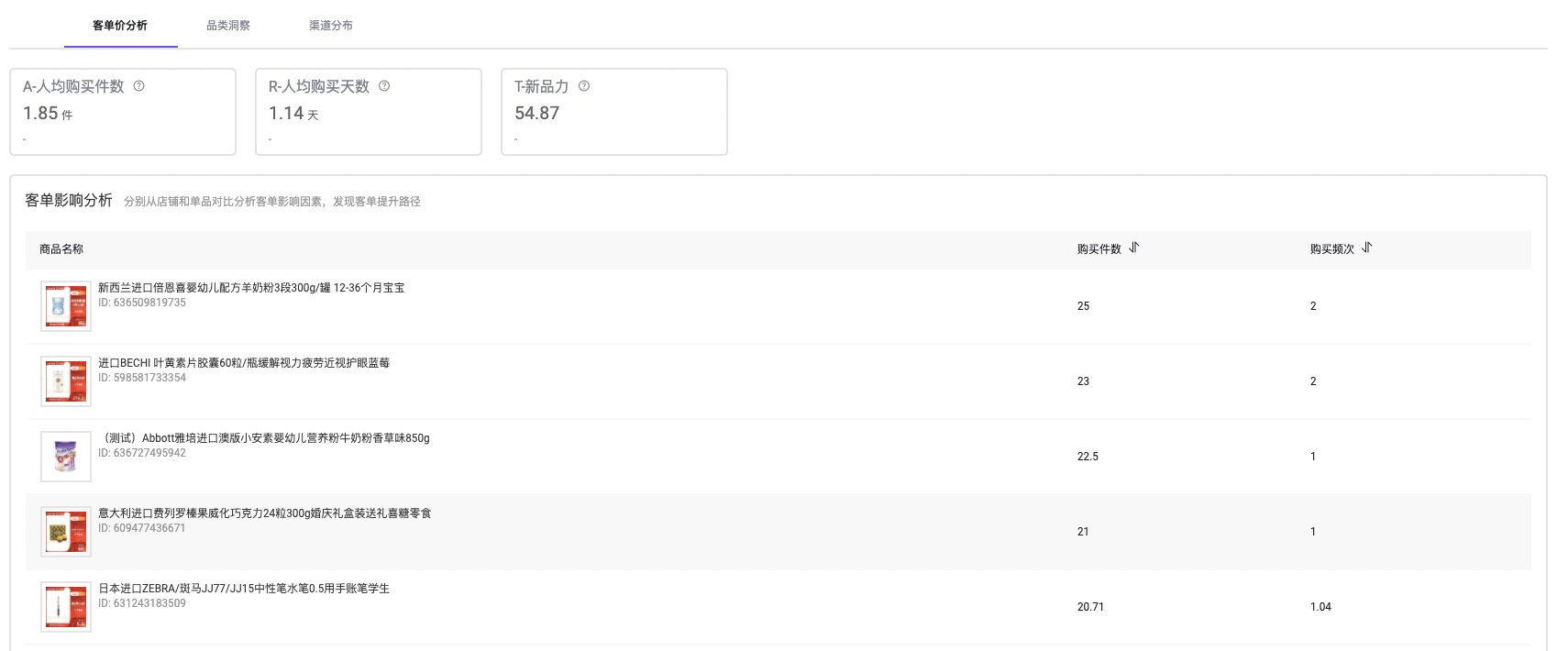Open the 渠道分布 tab
The height and width of the screenshot is (651, 1568).
(331, 26)
